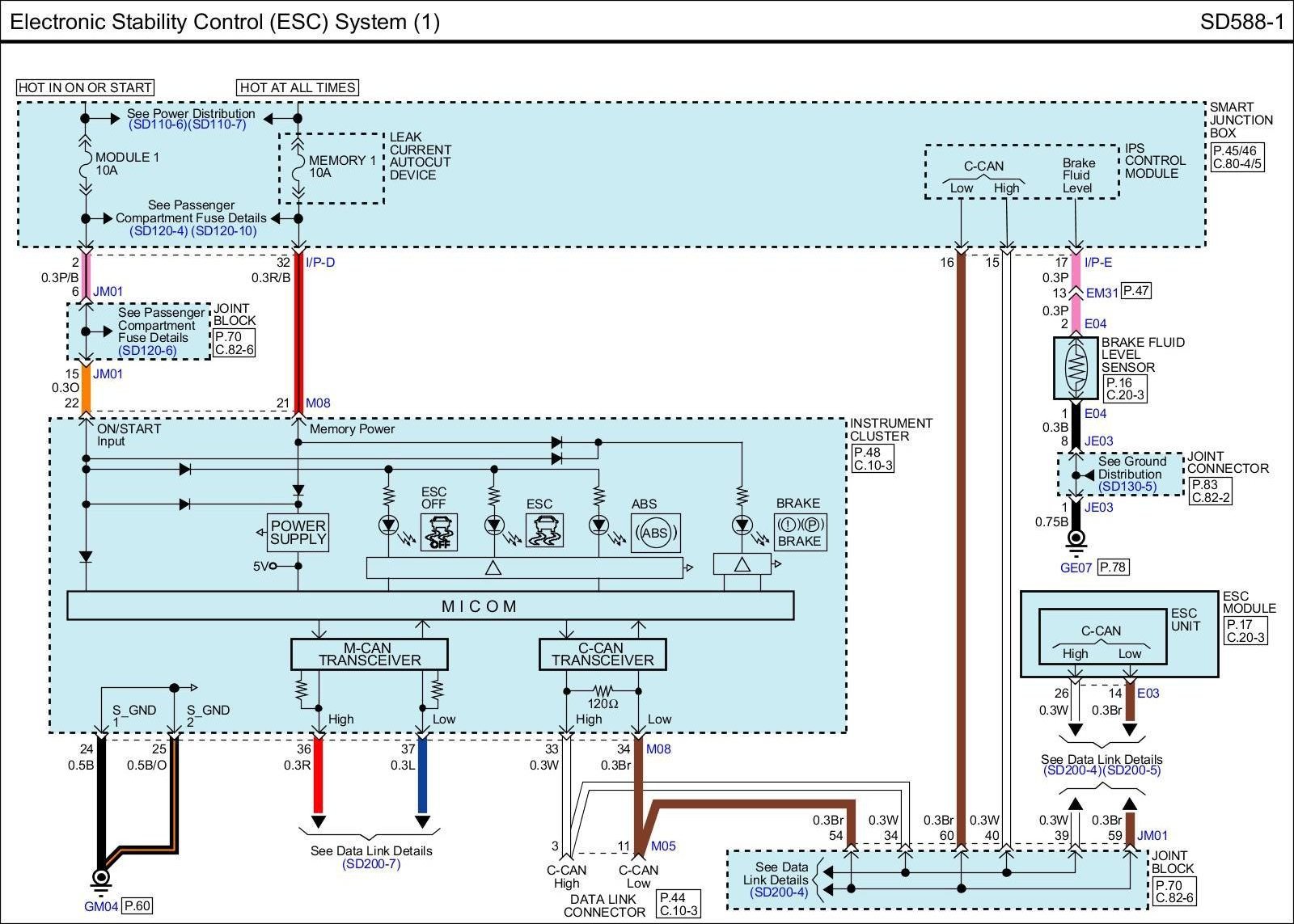Select the M-CAN TRANSCEIVER block
This screenshot has width=1294, height=924.
(369, 654)
